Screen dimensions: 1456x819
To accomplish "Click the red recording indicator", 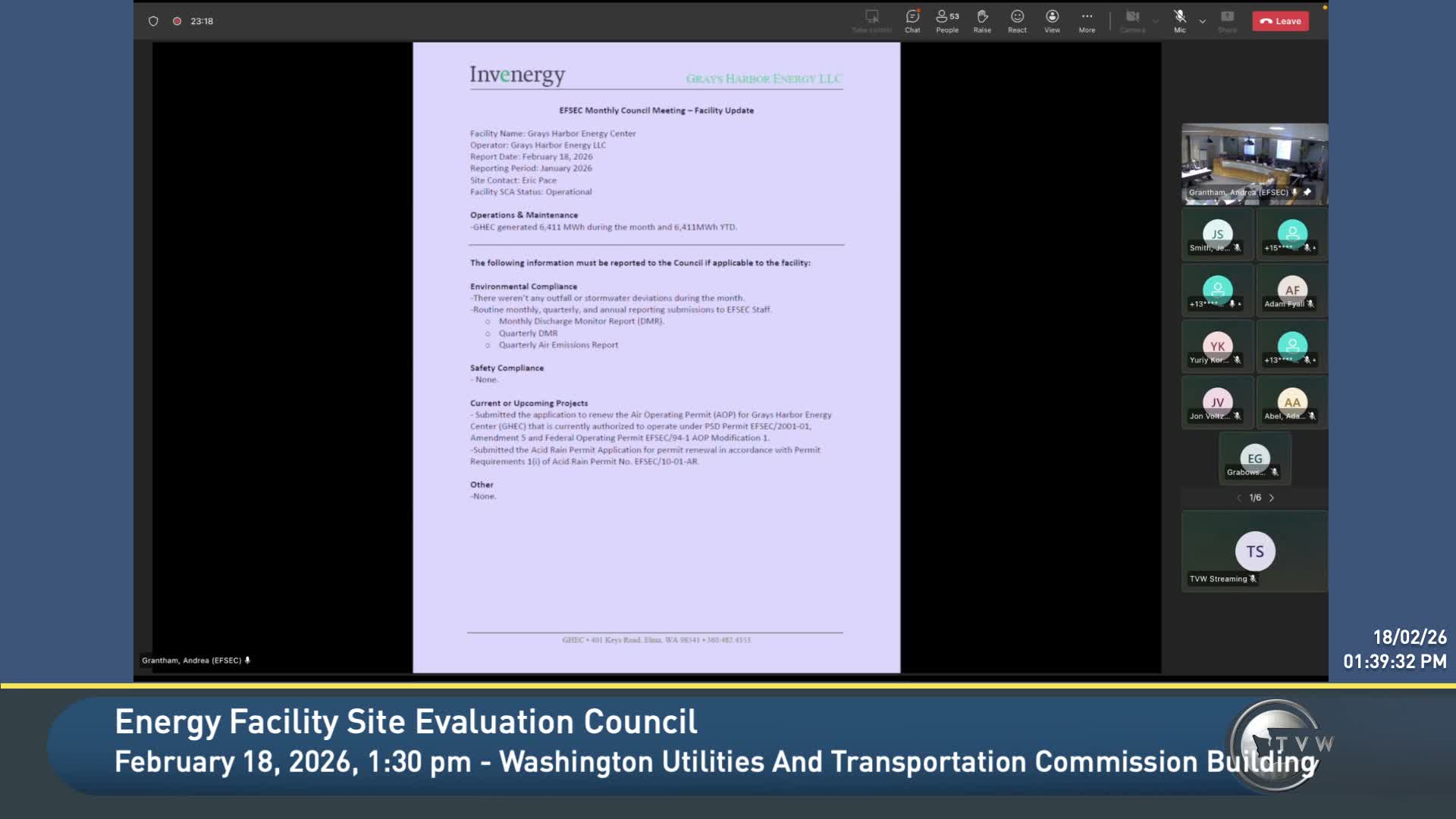I will [x=177, y=21].
